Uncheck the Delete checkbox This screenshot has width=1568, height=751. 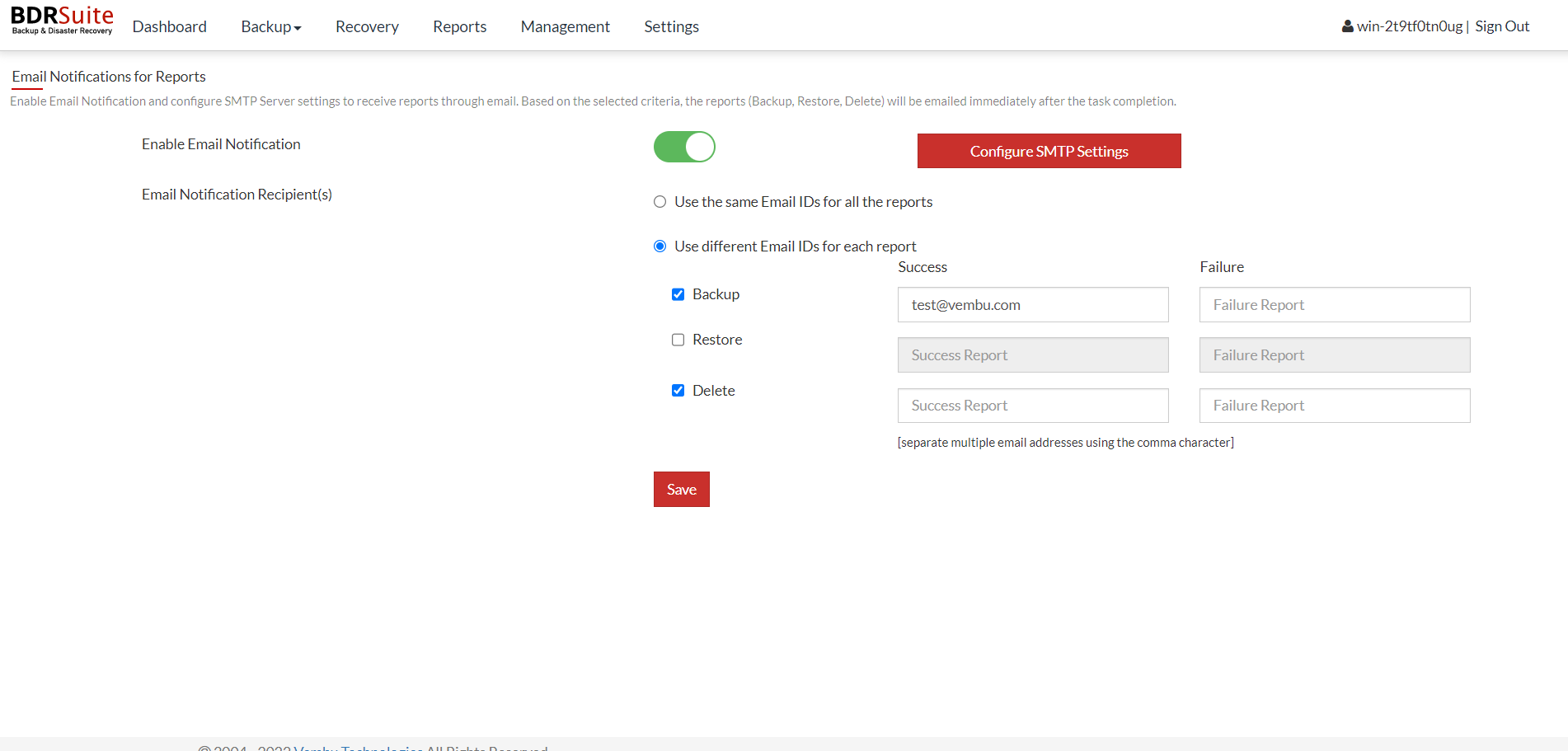coord(678,391)
